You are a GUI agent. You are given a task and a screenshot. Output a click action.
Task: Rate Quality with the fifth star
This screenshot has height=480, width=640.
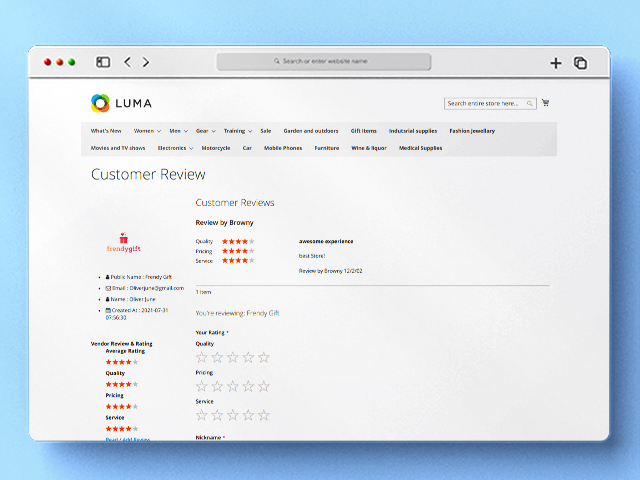tap(264, 357)
